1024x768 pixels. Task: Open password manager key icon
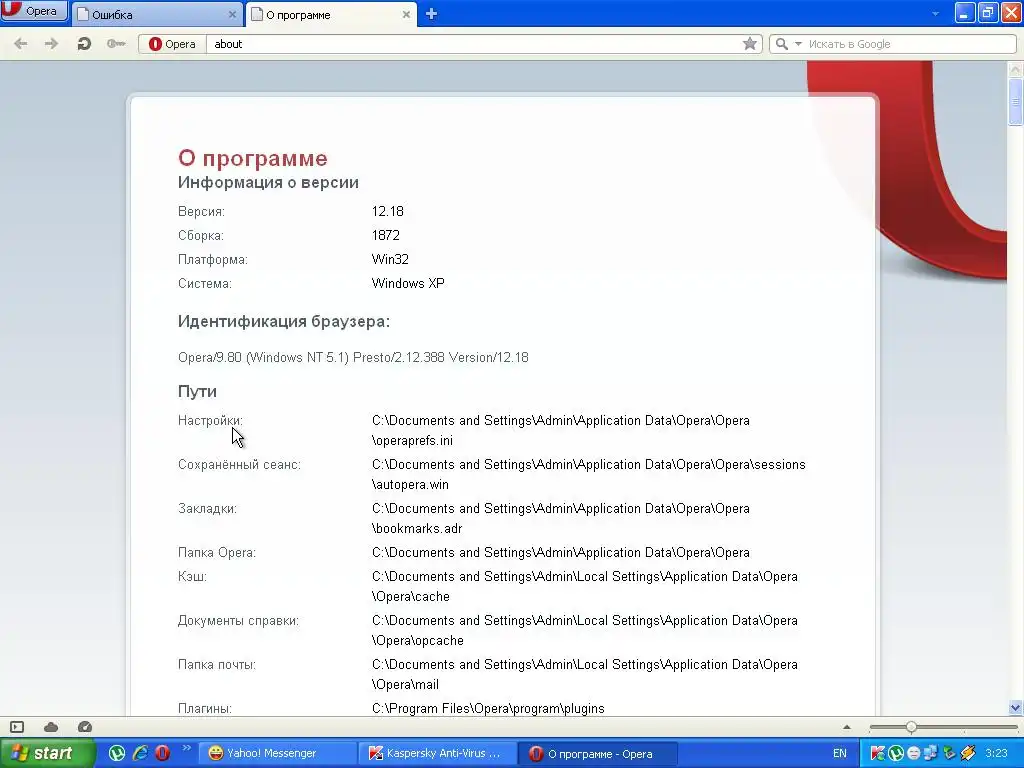(x=116, y=44)
